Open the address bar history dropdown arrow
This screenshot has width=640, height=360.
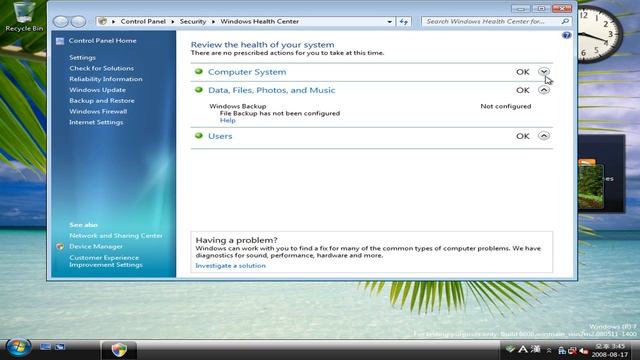[x=389, y=22]
